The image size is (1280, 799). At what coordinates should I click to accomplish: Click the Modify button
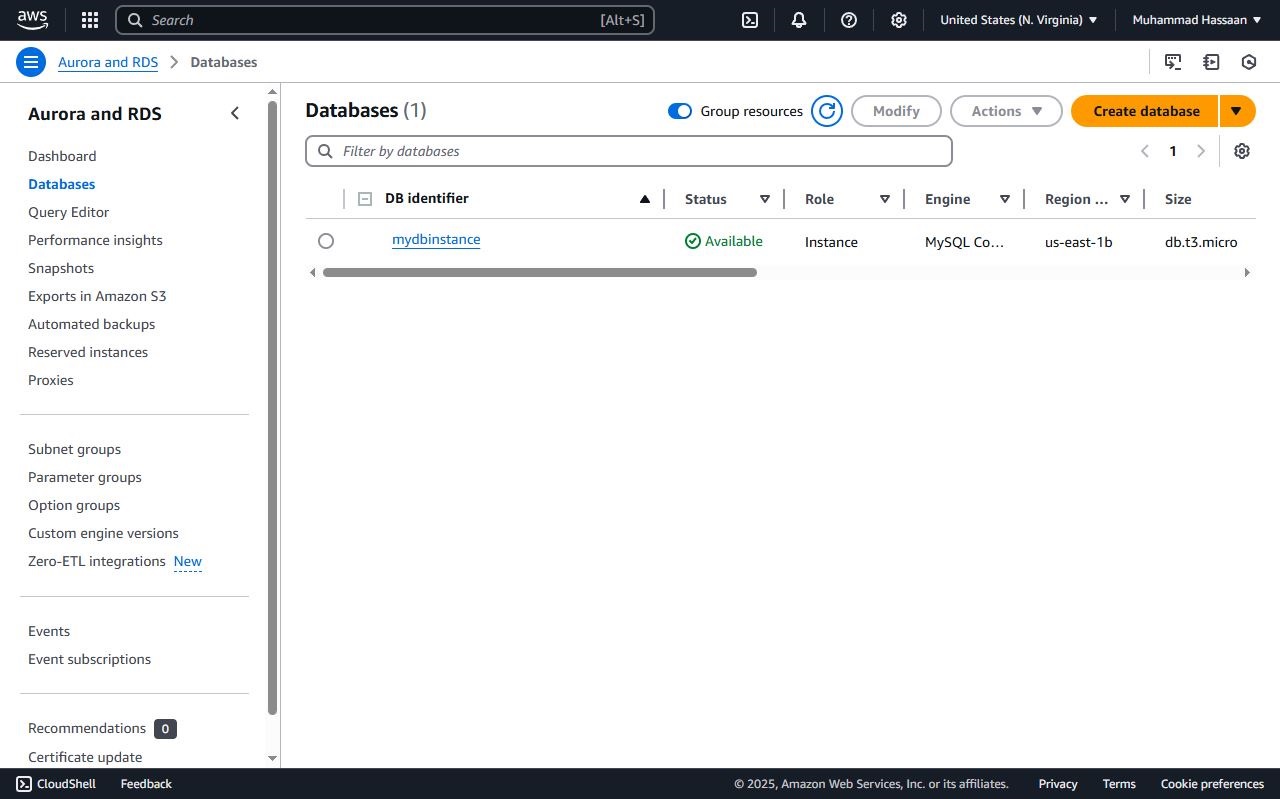(896, 111)
